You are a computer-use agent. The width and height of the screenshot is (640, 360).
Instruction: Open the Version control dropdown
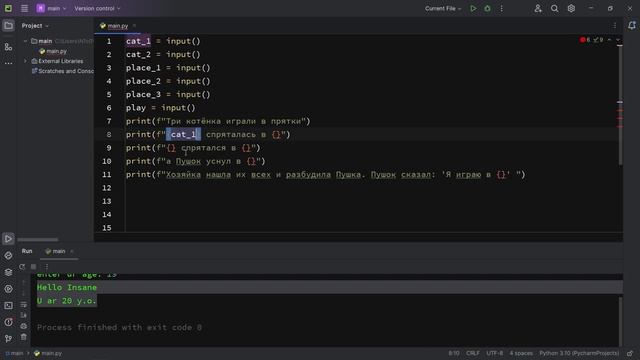tap(97, 8)
